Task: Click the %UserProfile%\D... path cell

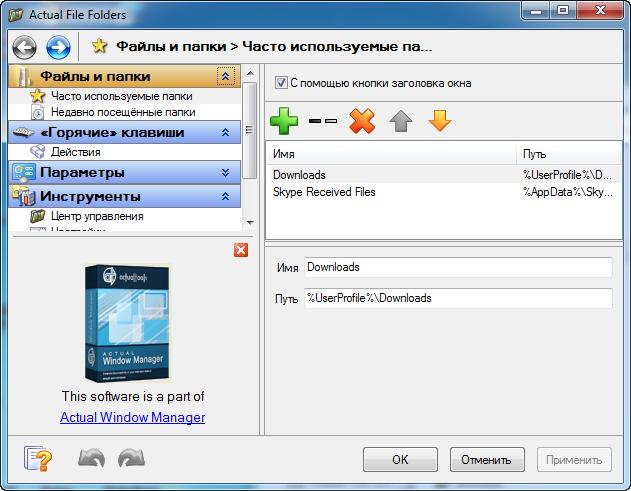Action: pyautogui.click(x=567, y=175)
